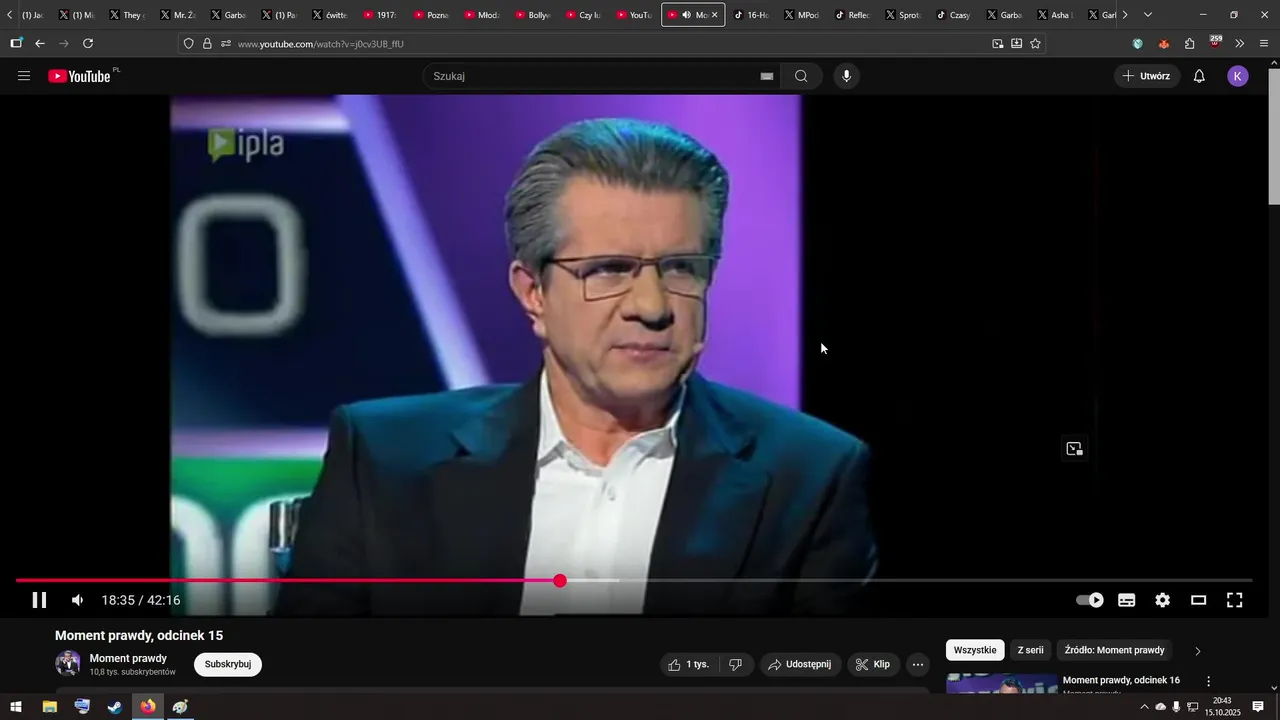Open Windows notification center

[x=1258, y=707]
